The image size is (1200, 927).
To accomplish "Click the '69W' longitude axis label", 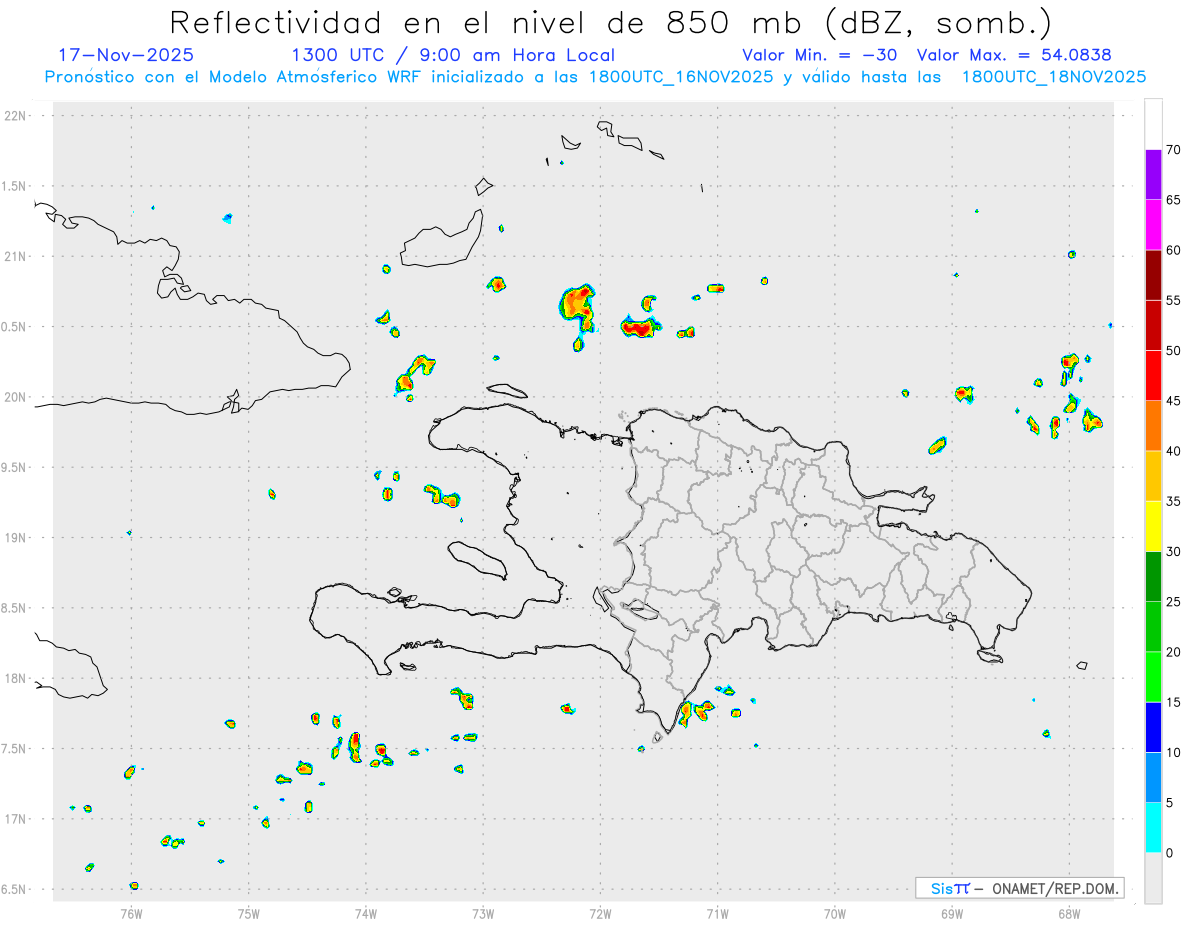I will pyautogui.click(x=952, y=913).
